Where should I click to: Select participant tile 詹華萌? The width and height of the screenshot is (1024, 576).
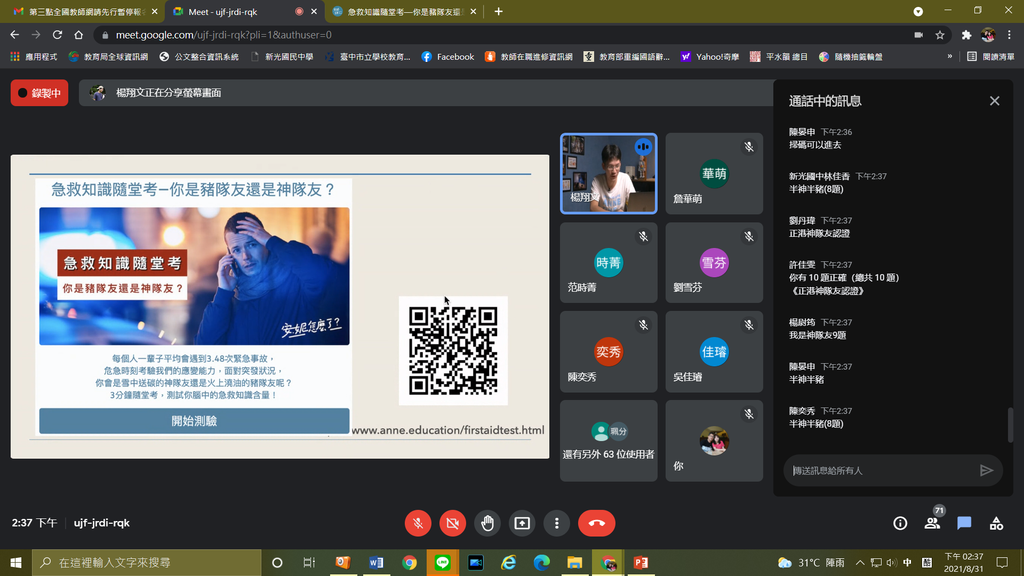tap(714, 174)
